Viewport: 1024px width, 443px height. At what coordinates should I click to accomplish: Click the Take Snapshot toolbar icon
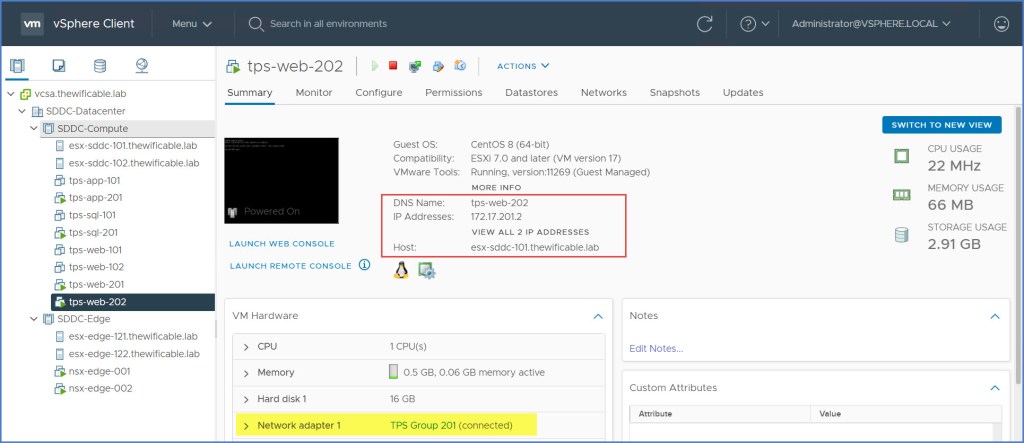point(460,67)
